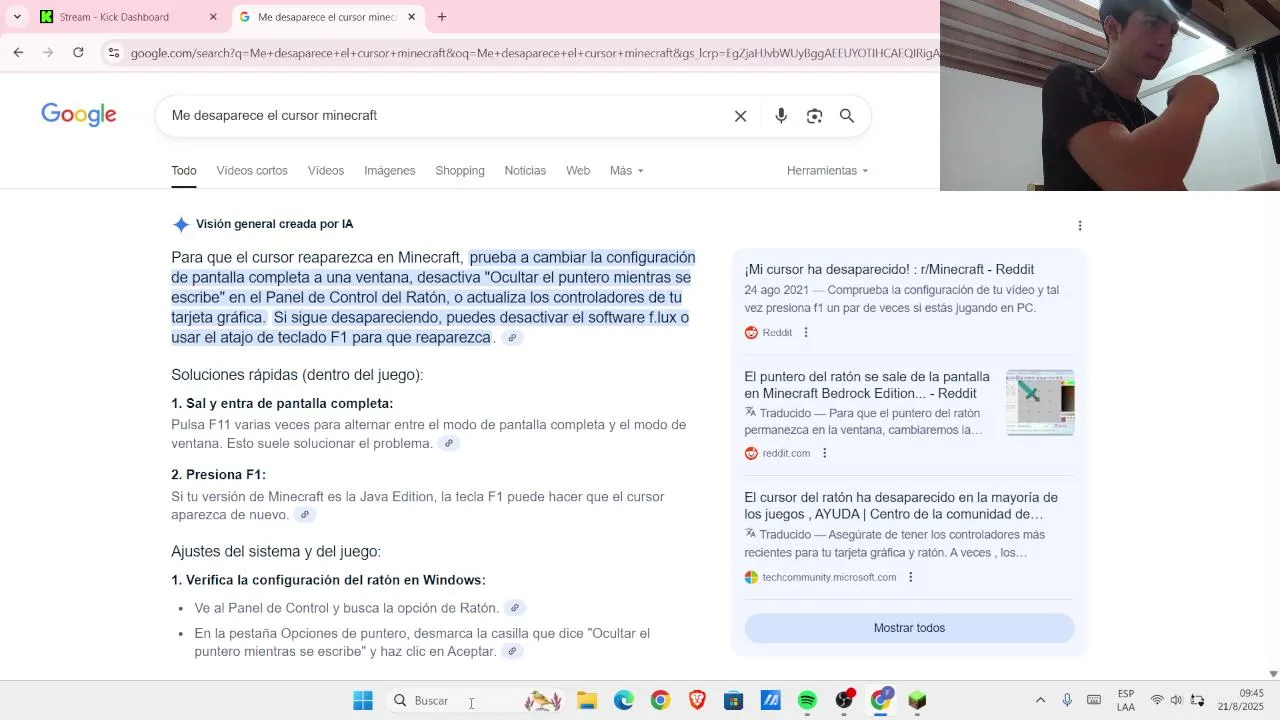Viewport: 1280px width, 720px height.
Task: Switch to the 'Imágenes' results tab
Action: coord(390,171)
